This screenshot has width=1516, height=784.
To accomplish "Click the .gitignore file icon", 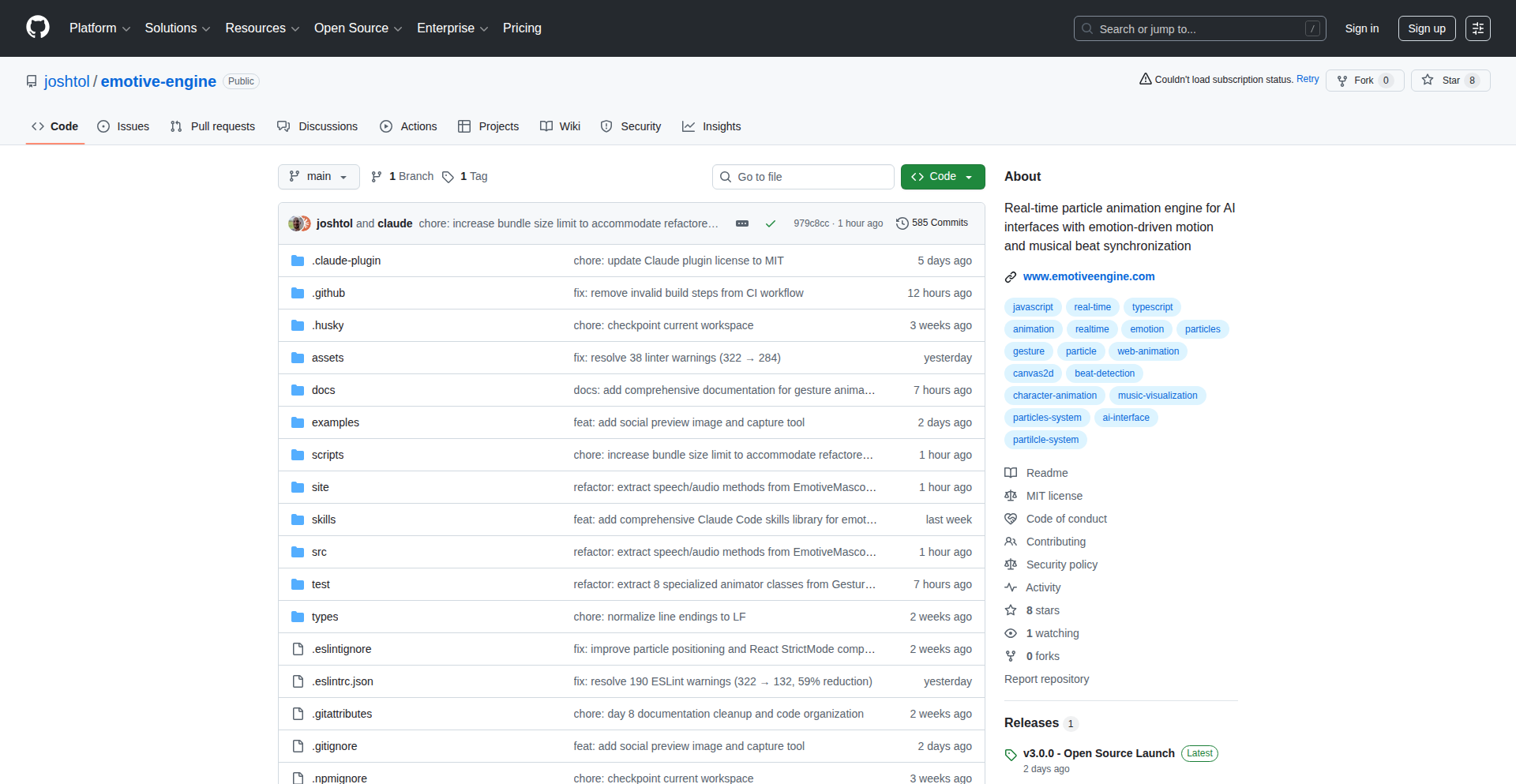I will (x=298, y=746).
